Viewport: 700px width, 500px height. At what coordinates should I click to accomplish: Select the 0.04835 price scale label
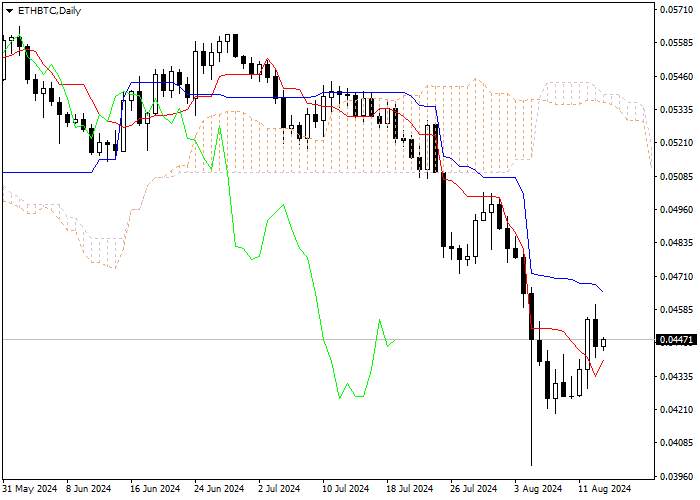coord(677,243)
